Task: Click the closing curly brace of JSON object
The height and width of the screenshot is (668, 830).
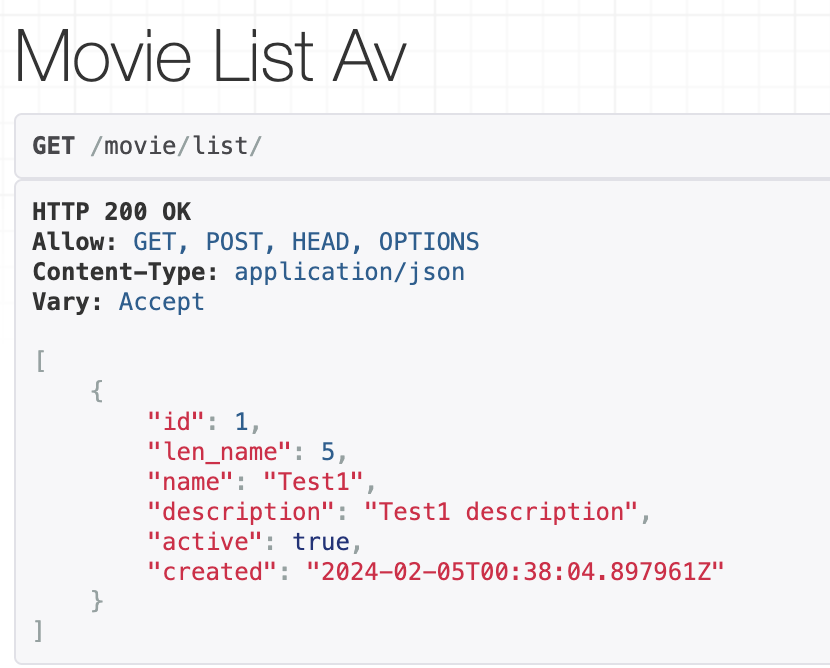Action: (97, 602)
